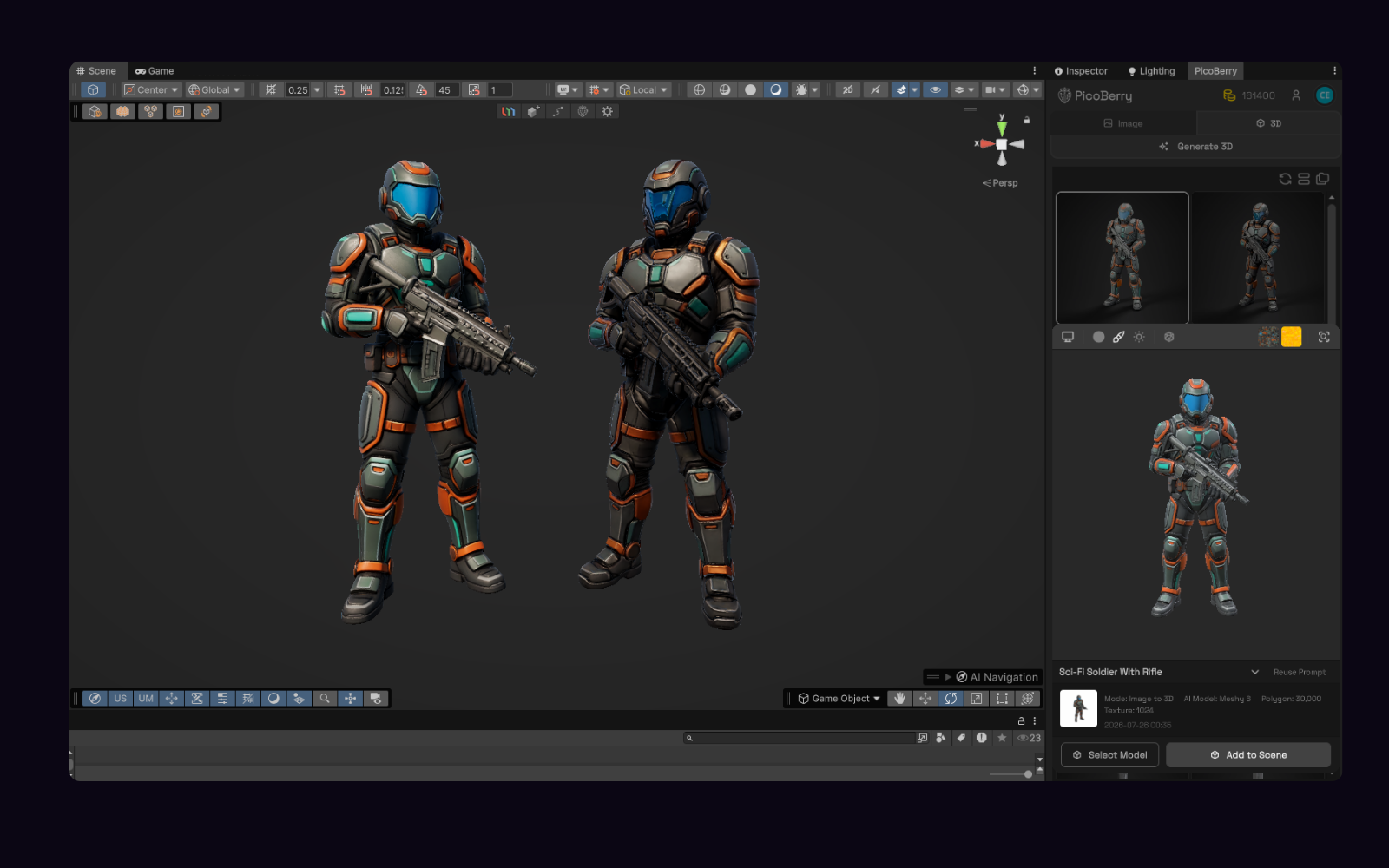1389x868 pixels.
Task: Toggle the shaded moon draw mode
Action: point(776,89)
